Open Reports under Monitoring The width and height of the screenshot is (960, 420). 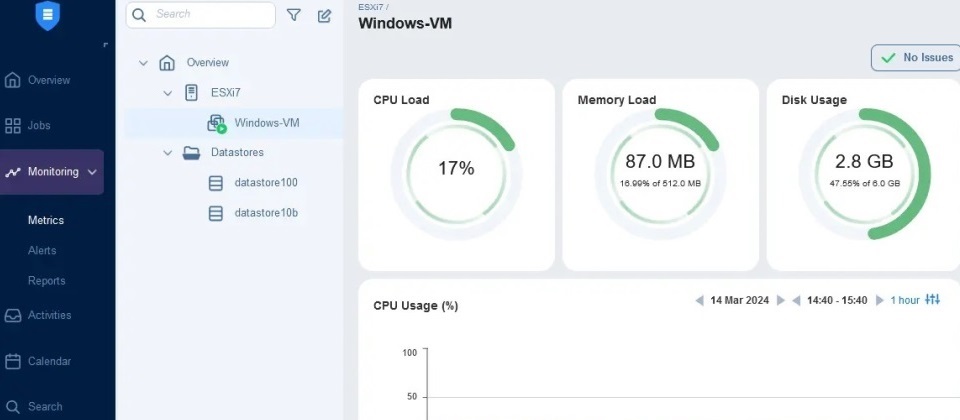pyautogui.click(x=47, y=281)
